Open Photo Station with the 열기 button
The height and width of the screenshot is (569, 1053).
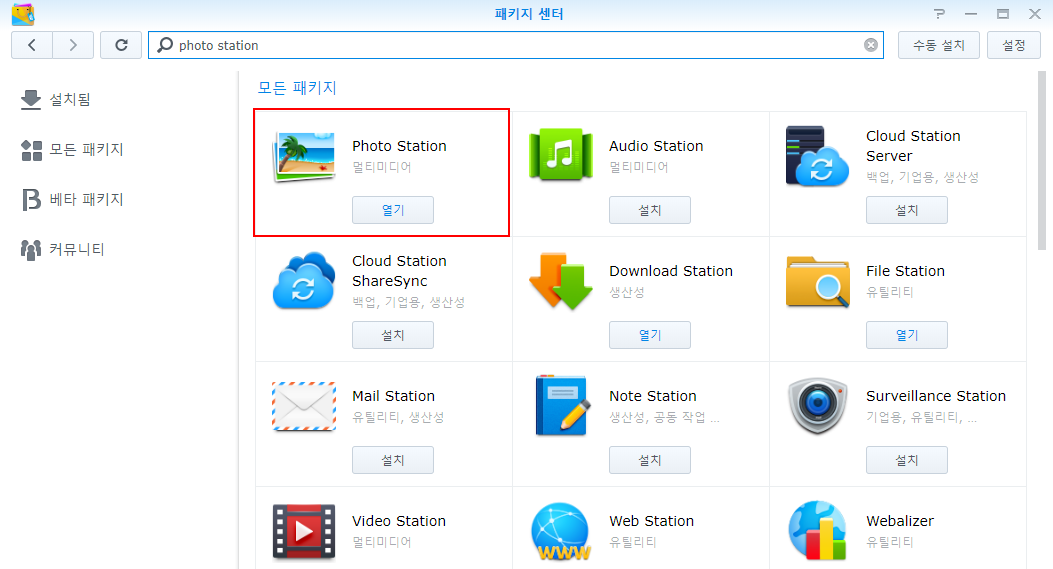tap(393, 210)
